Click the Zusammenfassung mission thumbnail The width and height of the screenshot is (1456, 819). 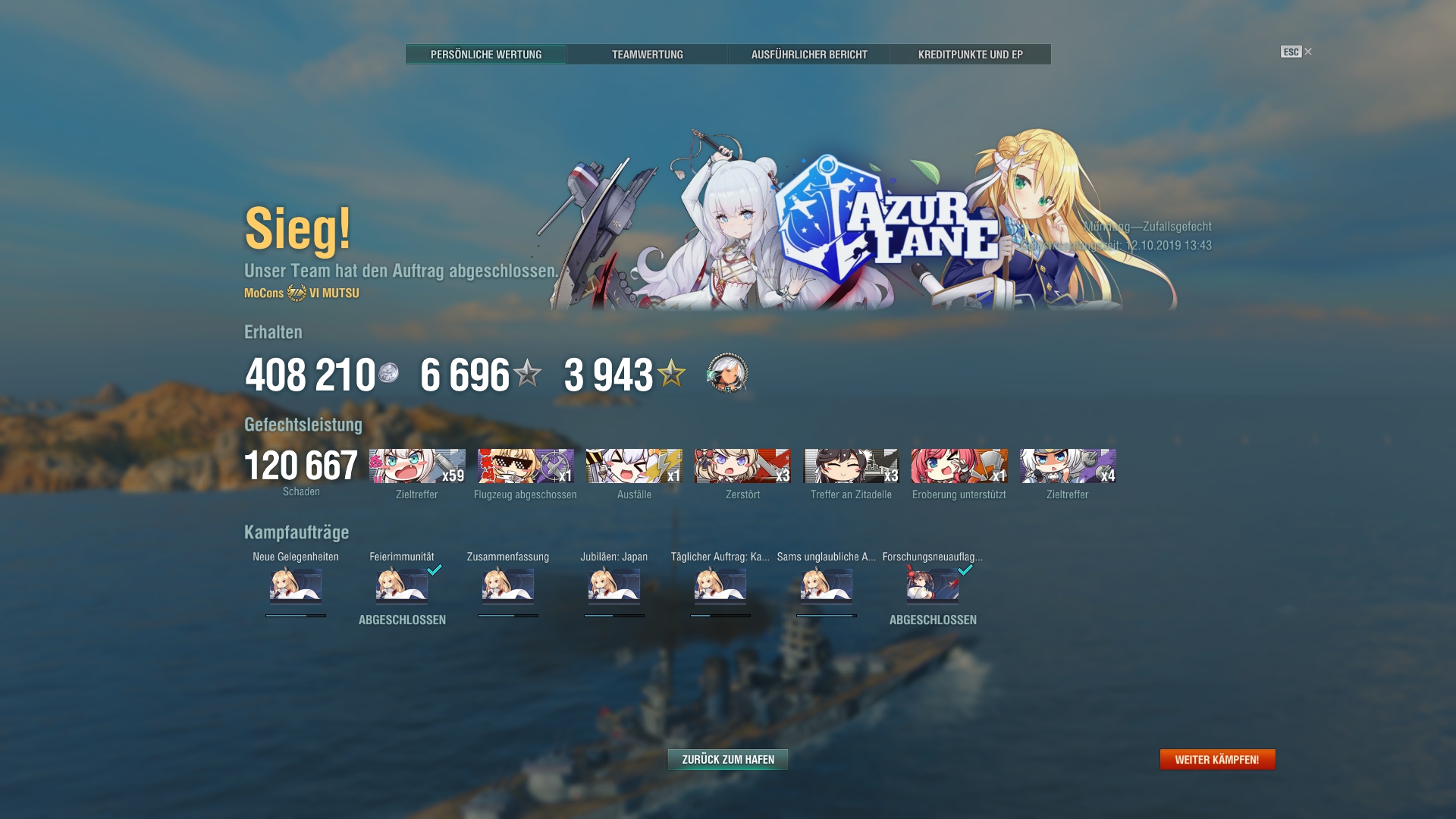(508, 585)
